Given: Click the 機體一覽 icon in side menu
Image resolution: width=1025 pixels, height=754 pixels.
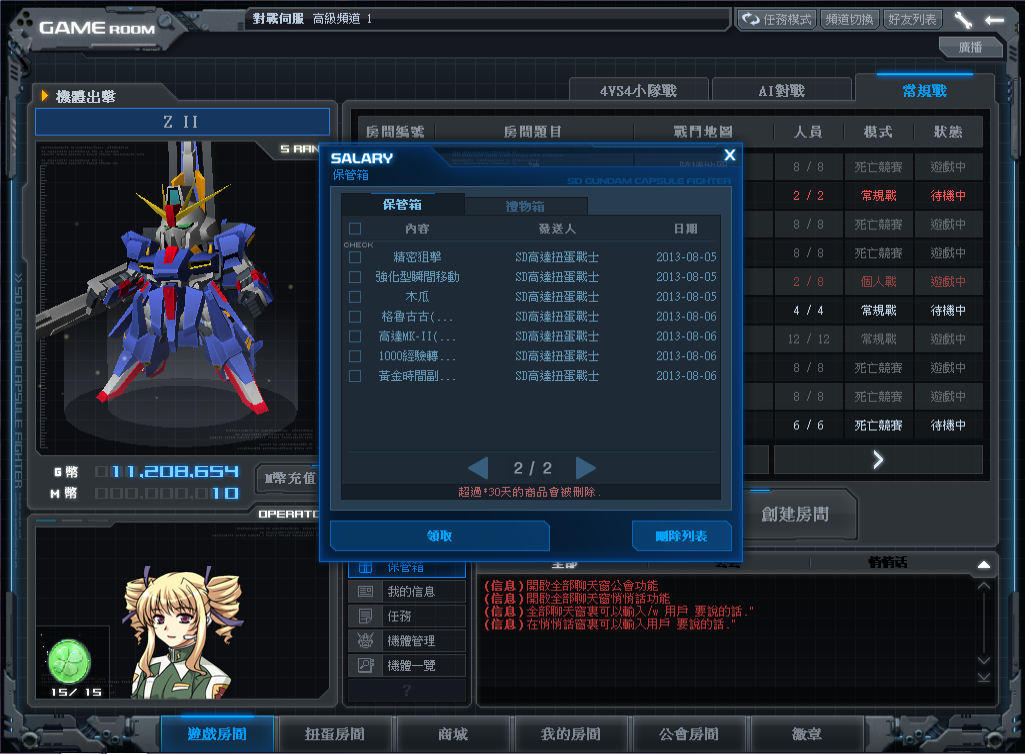Looking at the screenshot, I should (x=365, y=665).
